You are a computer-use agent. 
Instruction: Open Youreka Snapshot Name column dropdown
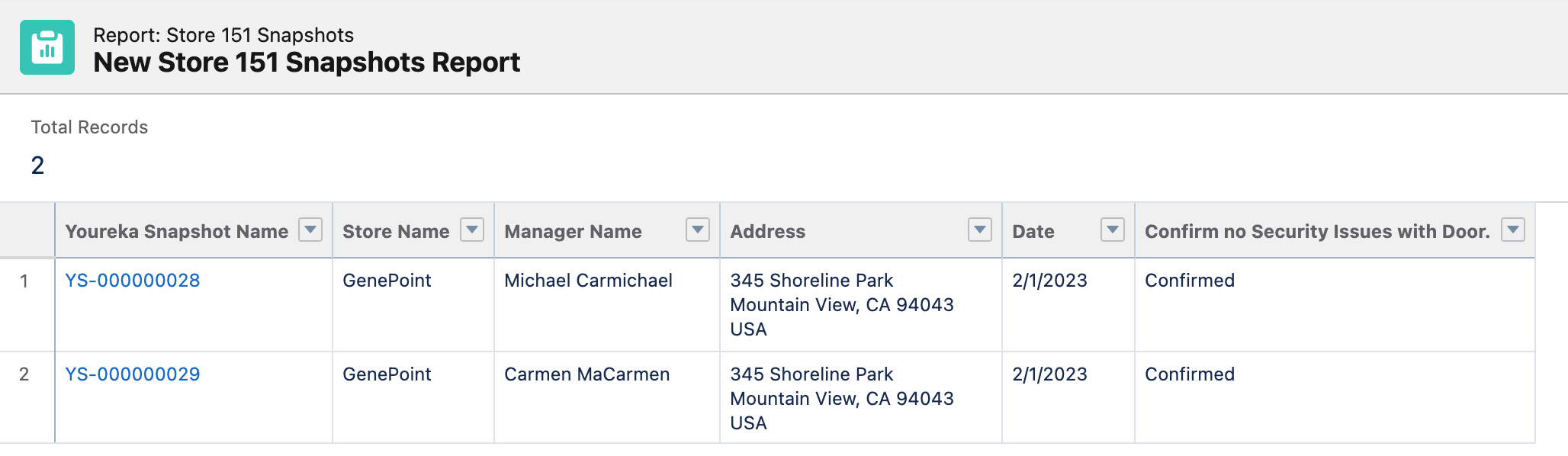point(310,230)
